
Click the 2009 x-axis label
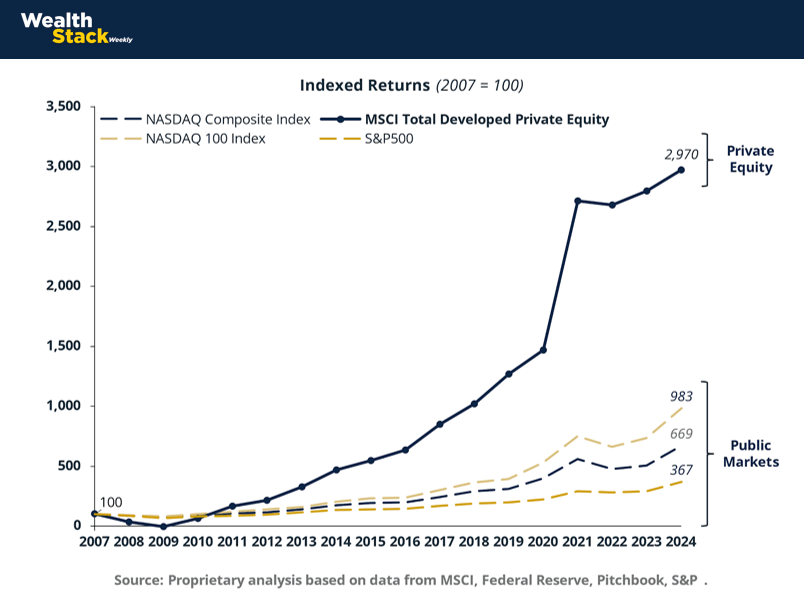tap(163, 542)
